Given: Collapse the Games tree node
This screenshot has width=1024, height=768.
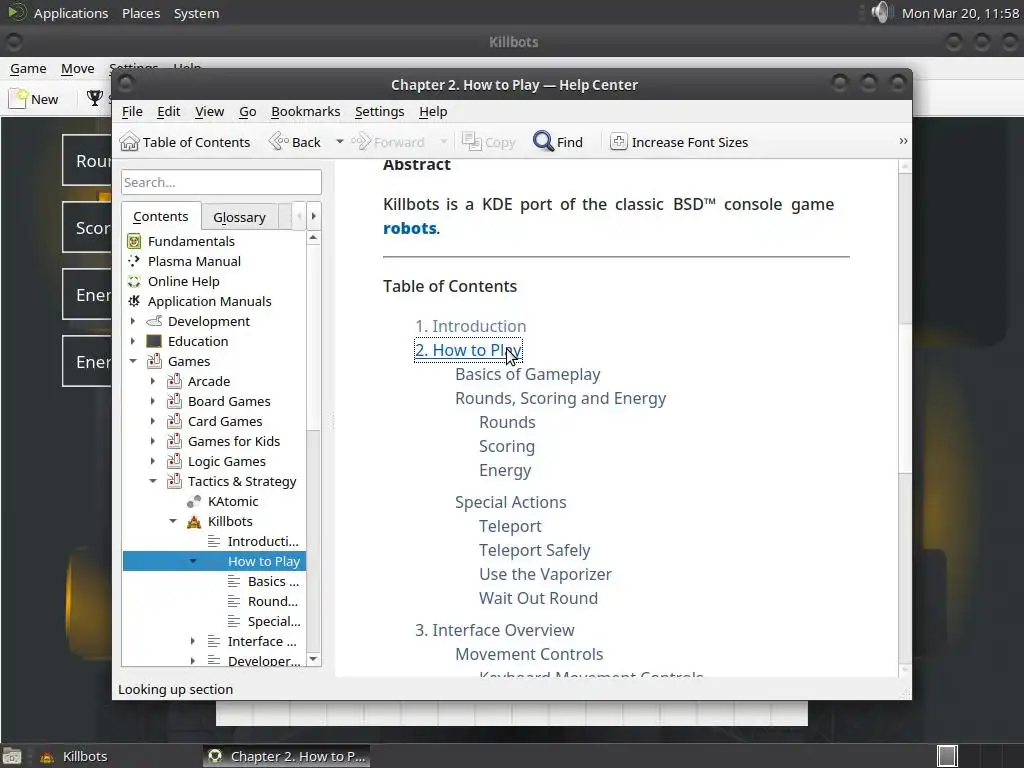Looking at the screenshot, I should point(133,361).
